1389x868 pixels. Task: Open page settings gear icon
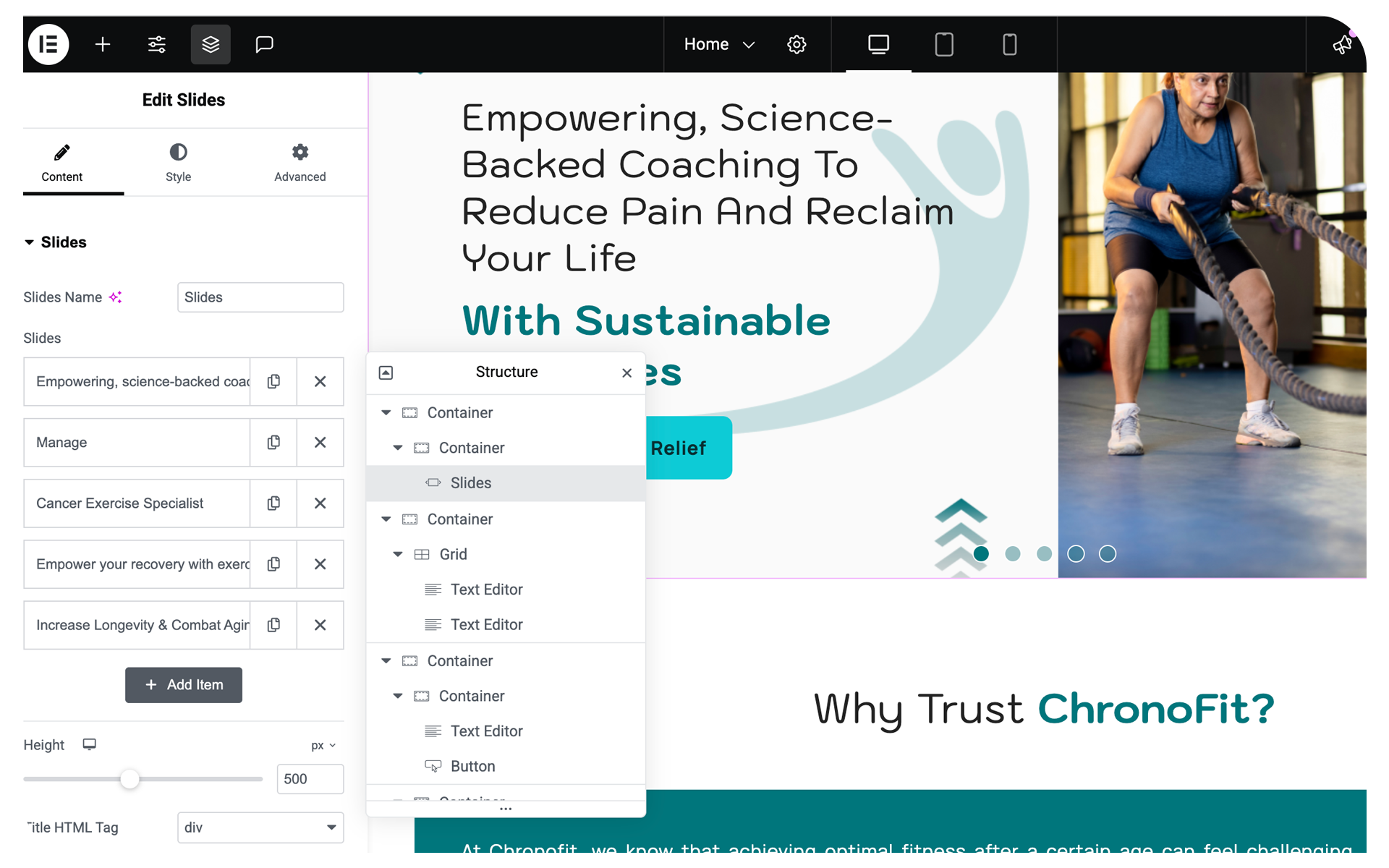[797, 44]
